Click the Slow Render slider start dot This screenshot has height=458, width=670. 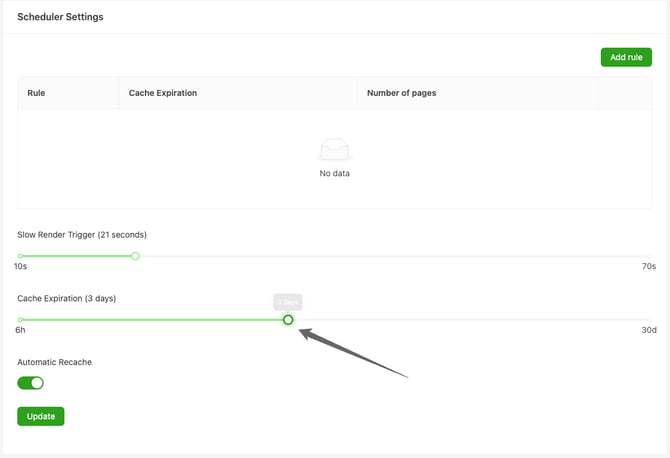[20, 256]
